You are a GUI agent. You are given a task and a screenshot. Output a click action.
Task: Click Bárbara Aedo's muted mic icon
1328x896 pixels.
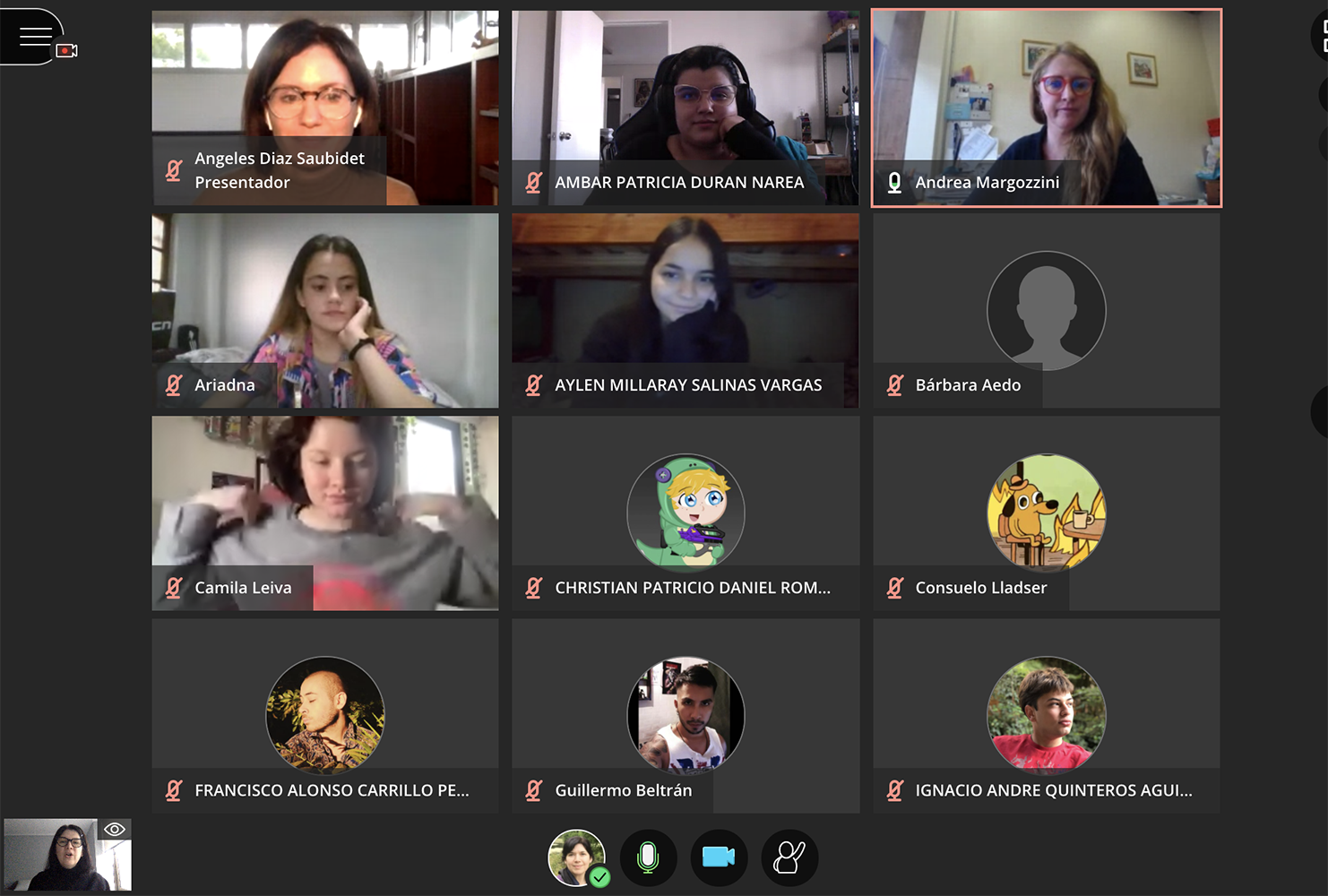[894, 385]
